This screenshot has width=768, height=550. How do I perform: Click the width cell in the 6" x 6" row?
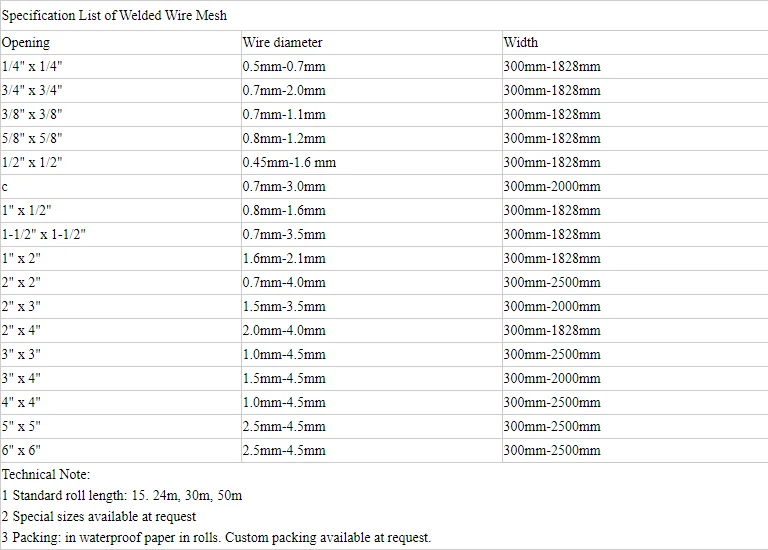click(x=552, y=450)
